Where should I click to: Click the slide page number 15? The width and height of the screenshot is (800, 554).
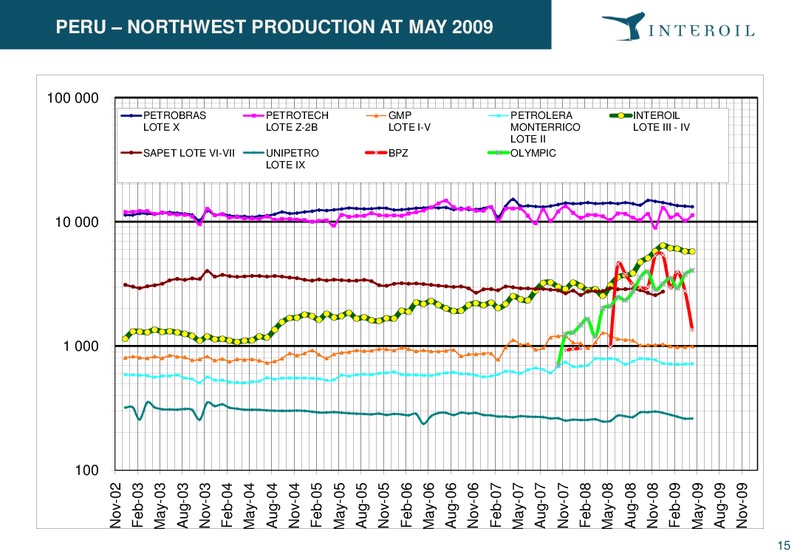click(x=784, y=545)
